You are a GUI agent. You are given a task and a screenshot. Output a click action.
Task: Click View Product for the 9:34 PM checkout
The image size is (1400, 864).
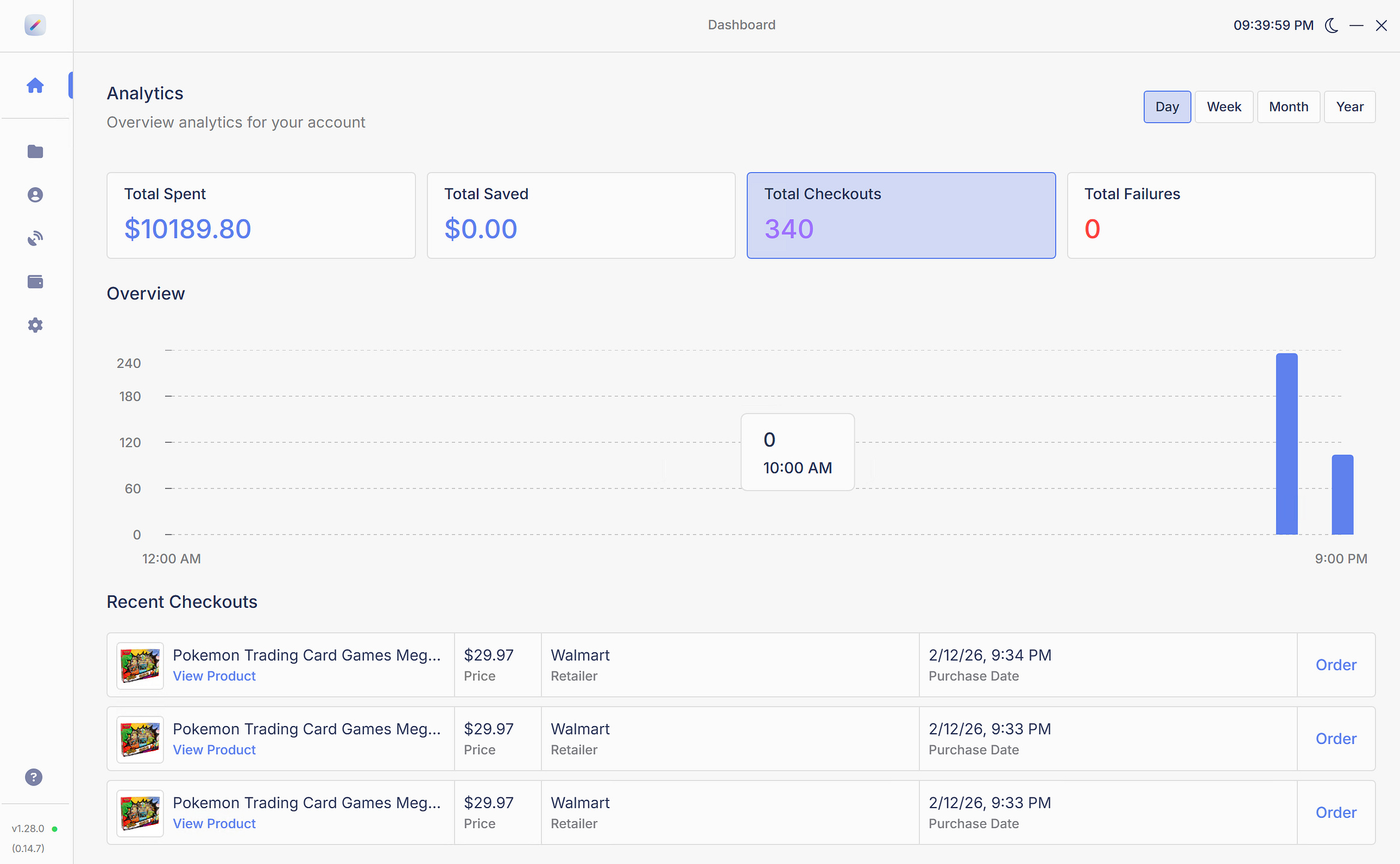(214, 676)
